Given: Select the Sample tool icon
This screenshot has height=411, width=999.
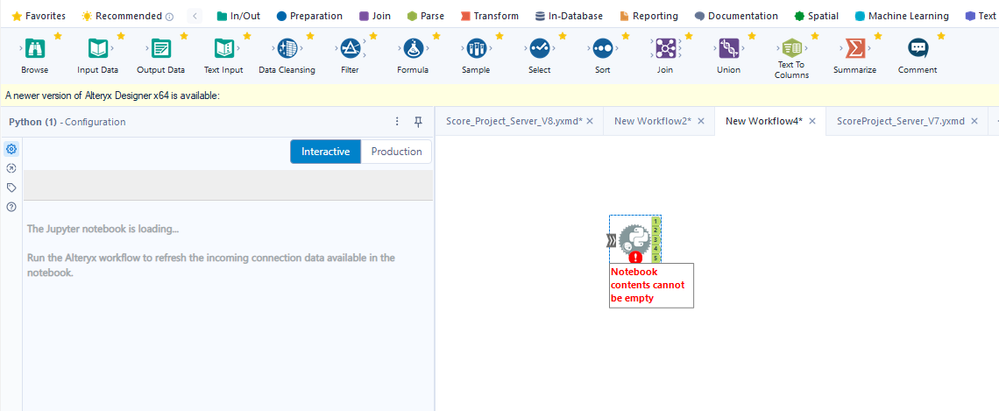Looking at the screenshot, I should (x=476, y=48).
